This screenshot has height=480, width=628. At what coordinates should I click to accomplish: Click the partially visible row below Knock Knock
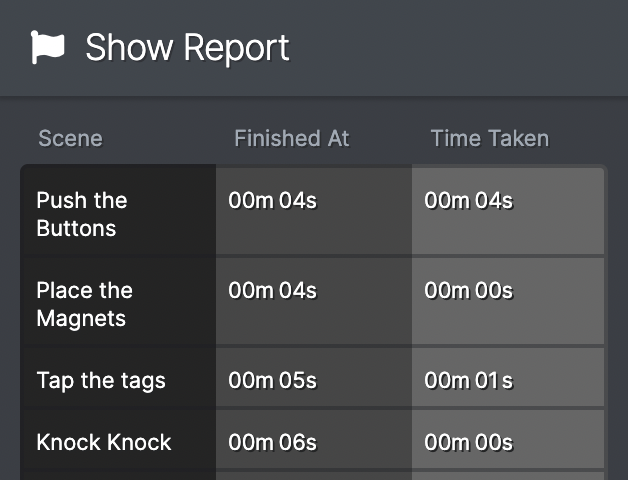click(x=312, y=476)
